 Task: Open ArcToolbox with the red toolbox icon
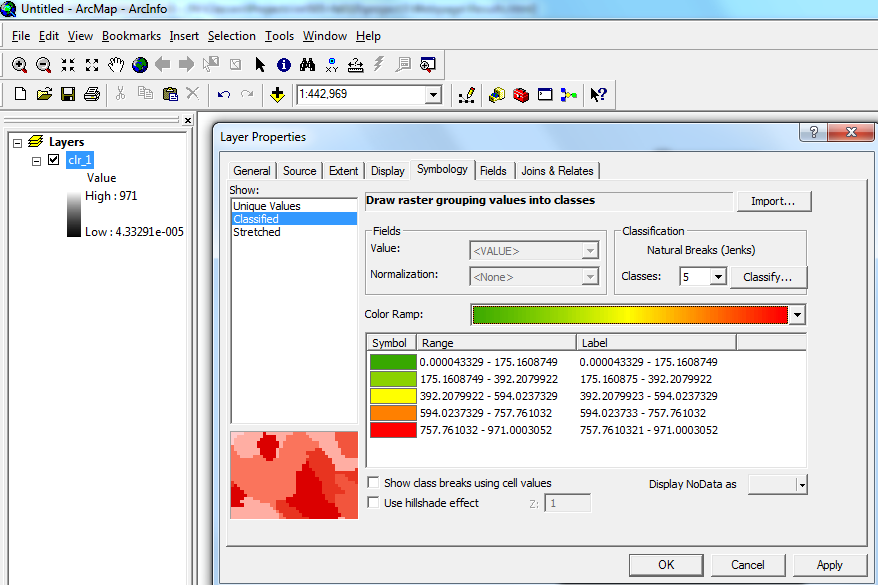pos(521,95)
